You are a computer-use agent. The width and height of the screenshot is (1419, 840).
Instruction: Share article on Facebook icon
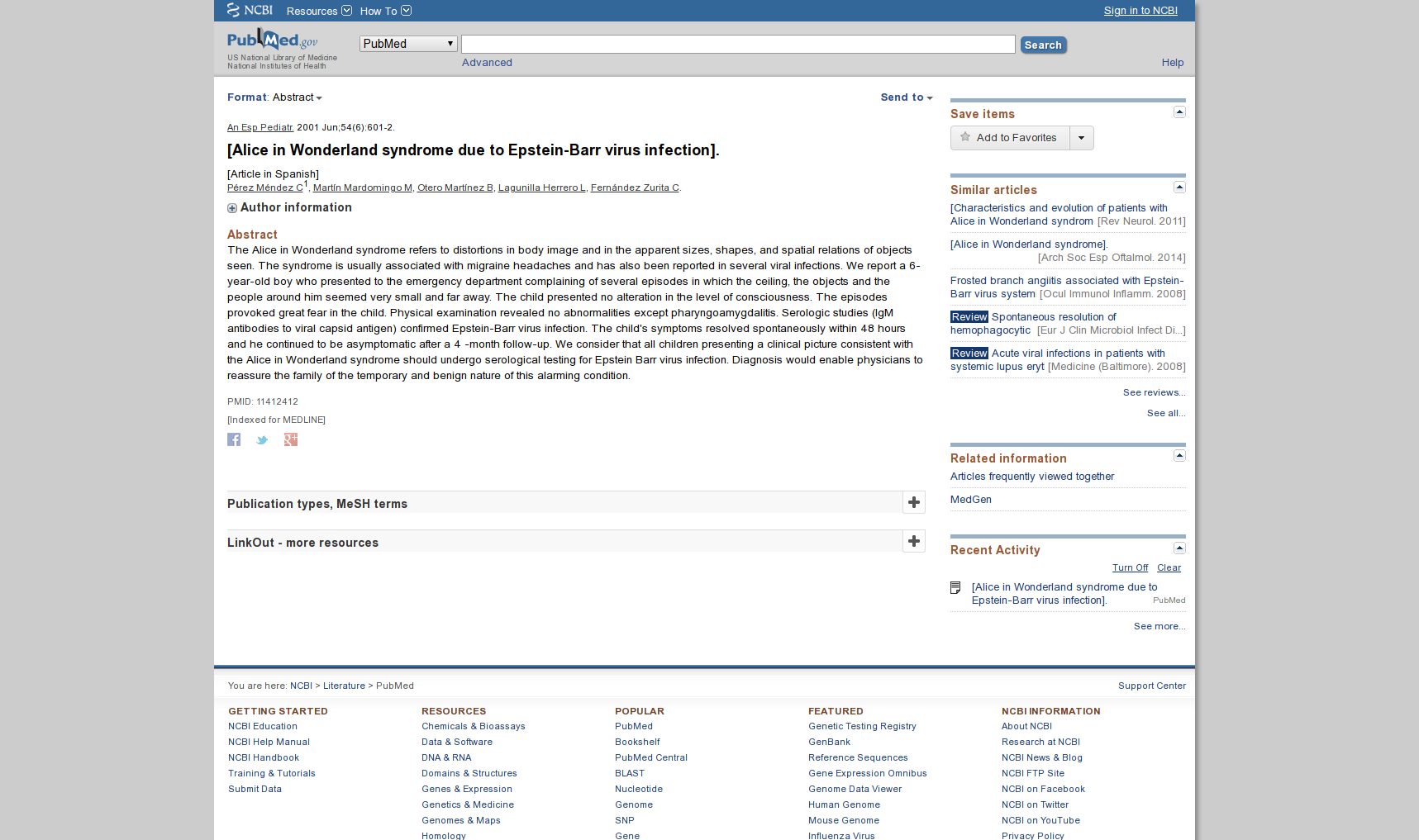(234, 439)
